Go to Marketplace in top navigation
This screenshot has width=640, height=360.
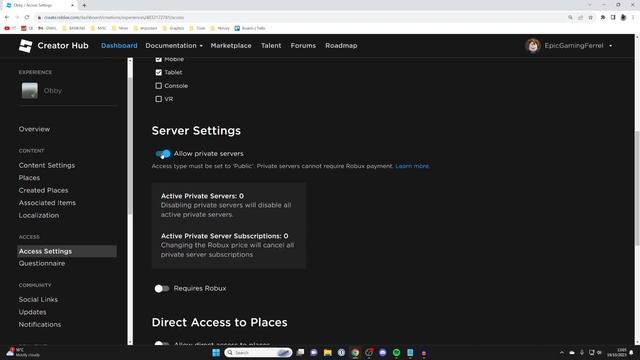(x=231, y=46)
